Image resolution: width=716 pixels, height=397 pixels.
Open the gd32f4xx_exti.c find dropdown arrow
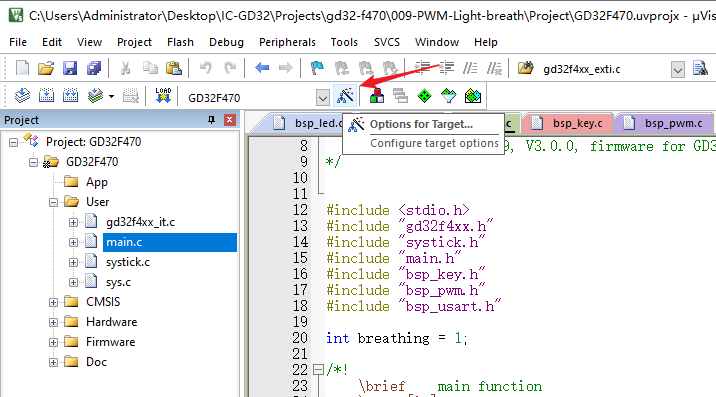[x=678, y=69]
